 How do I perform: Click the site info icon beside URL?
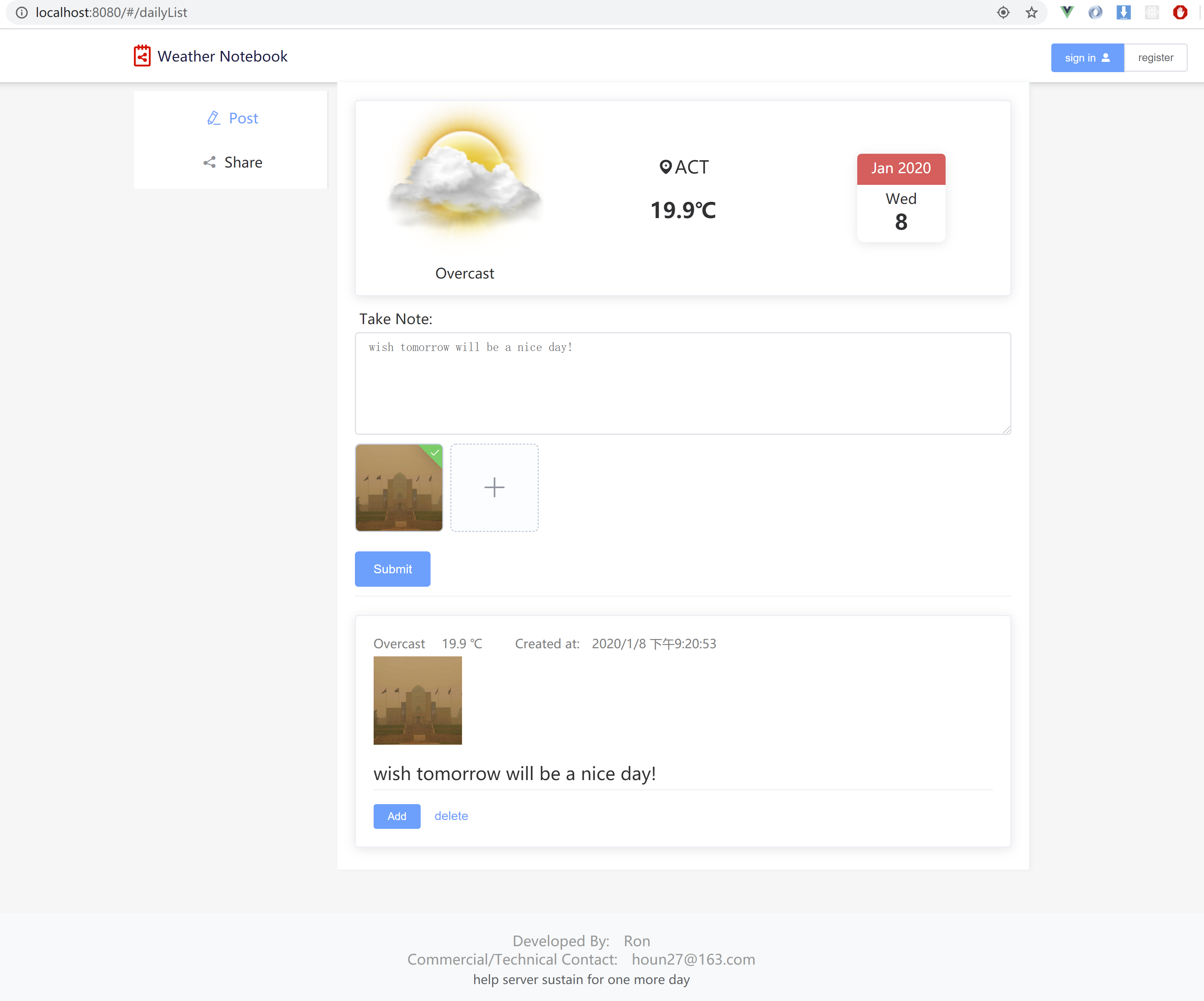pyautogui.click(x=21, y=13)
